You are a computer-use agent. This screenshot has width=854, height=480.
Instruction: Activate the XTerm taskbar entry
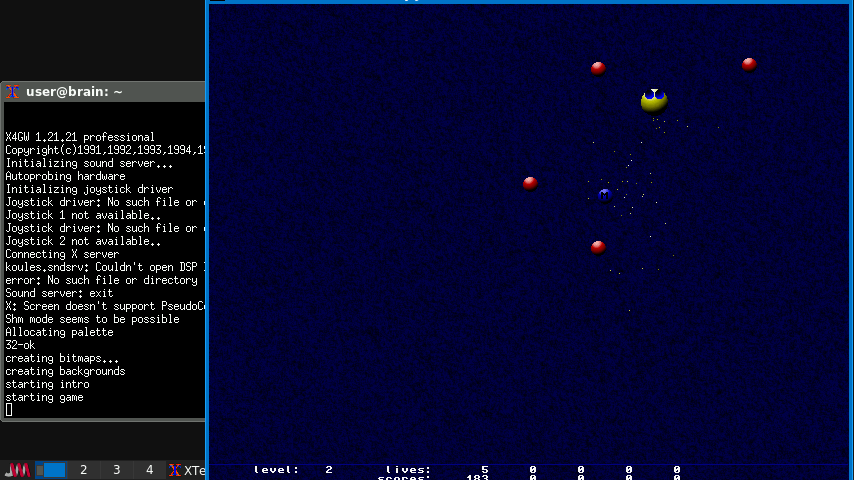[x=187, y=470]
